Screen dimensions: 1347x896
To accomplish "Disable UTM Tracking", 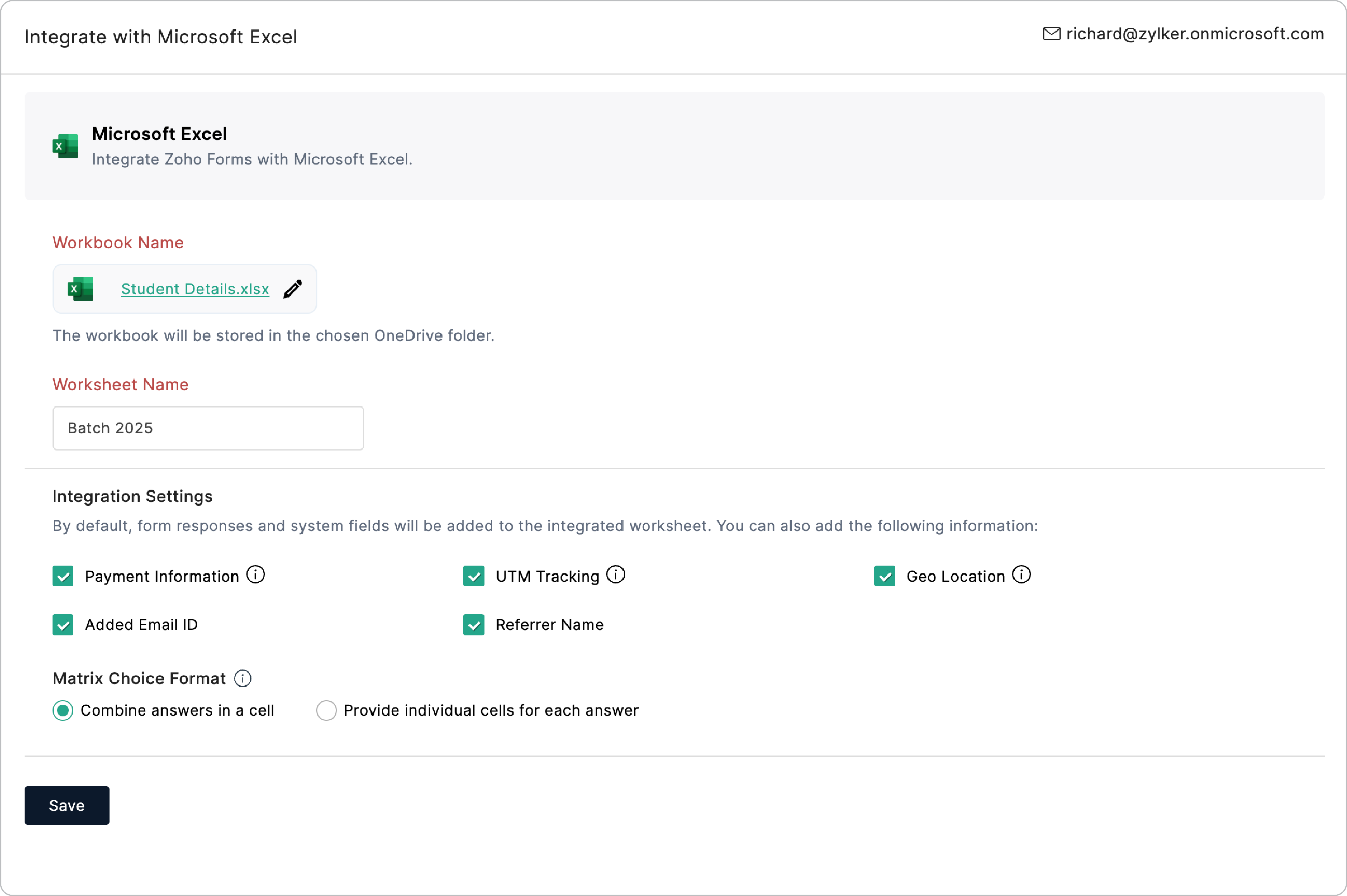I will coord(474,576).
